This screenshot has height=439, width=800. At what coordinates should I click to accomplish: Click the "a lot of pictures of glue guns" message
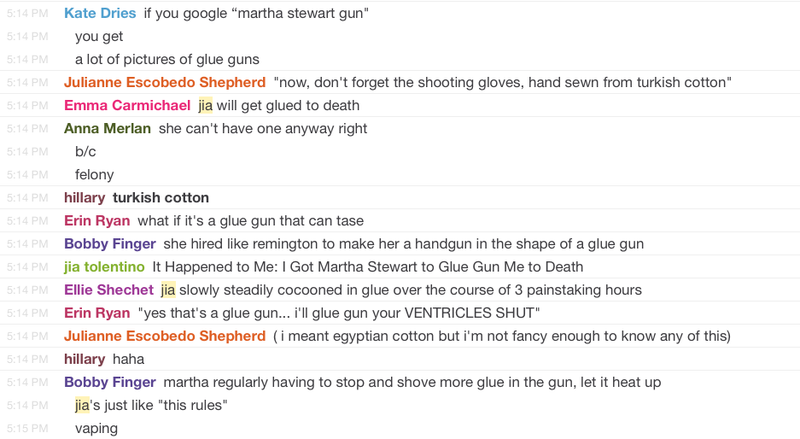167,60
